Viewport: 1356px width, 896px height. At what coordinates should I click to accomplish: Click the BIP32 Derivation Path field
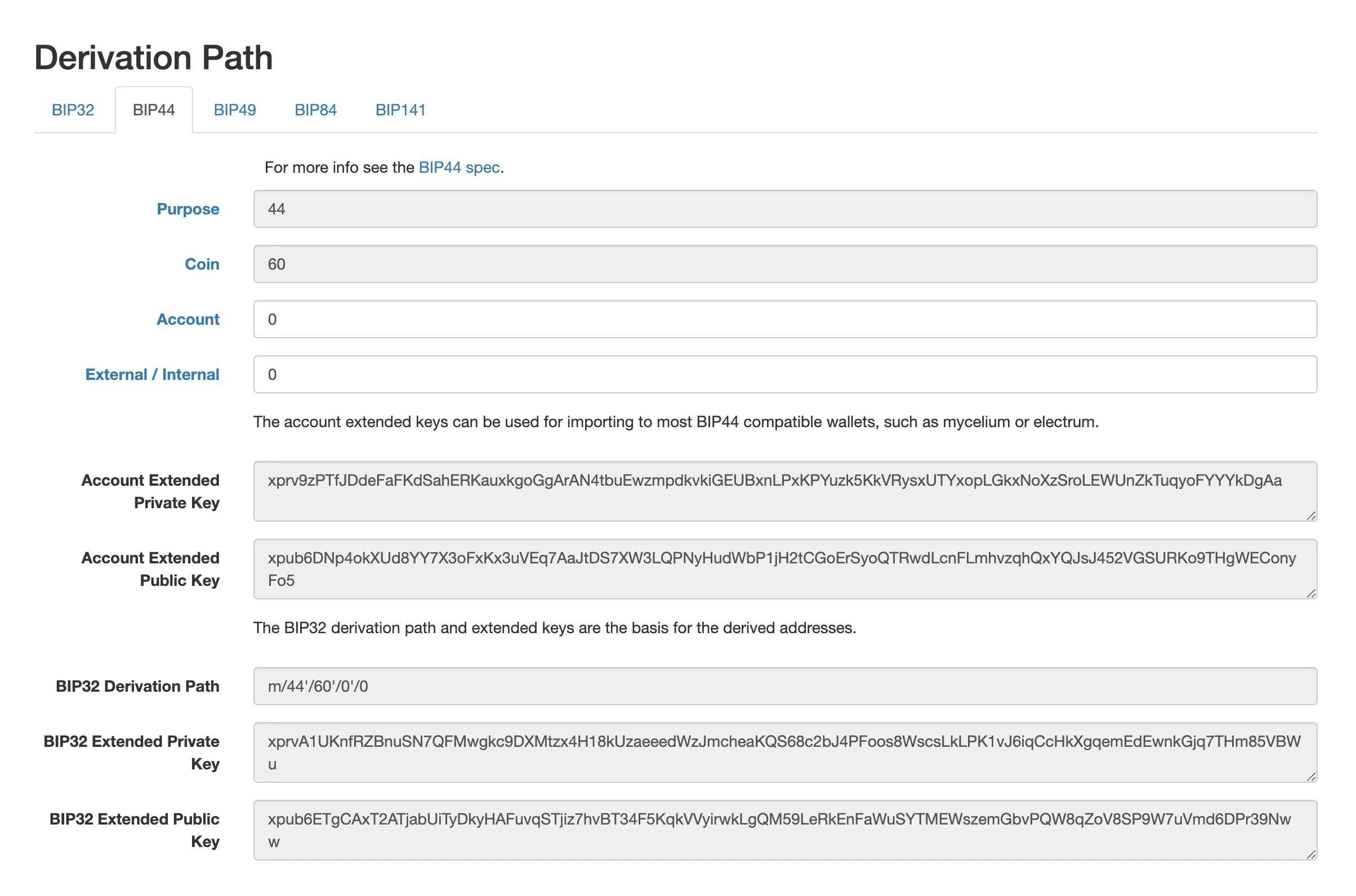click(786, 686)
